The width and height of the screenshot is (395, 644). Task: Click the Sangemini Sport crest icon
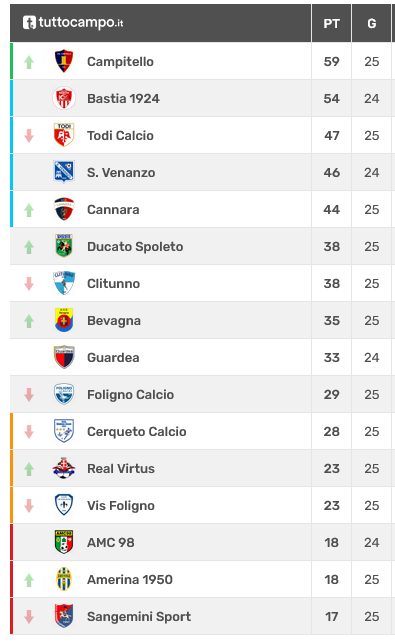click(x=64, y=616)
